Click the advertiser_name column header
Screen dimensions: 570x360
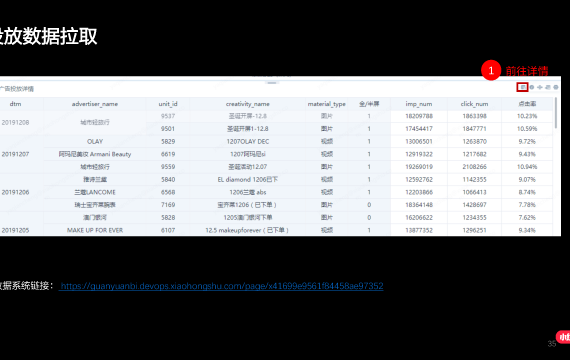(95, 104)
